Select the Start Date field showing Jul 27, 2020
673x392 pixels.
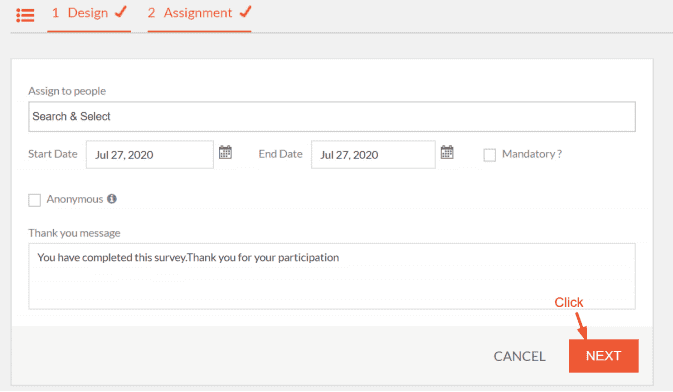150,155
